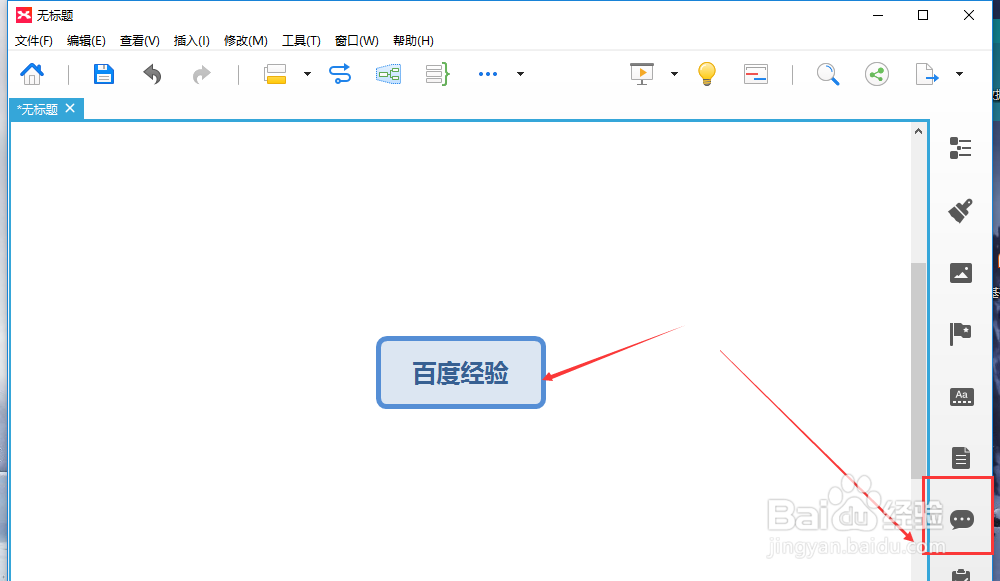Open the 插入(I) menu
The image size is (1000, 581).
[x=191, y=41]
